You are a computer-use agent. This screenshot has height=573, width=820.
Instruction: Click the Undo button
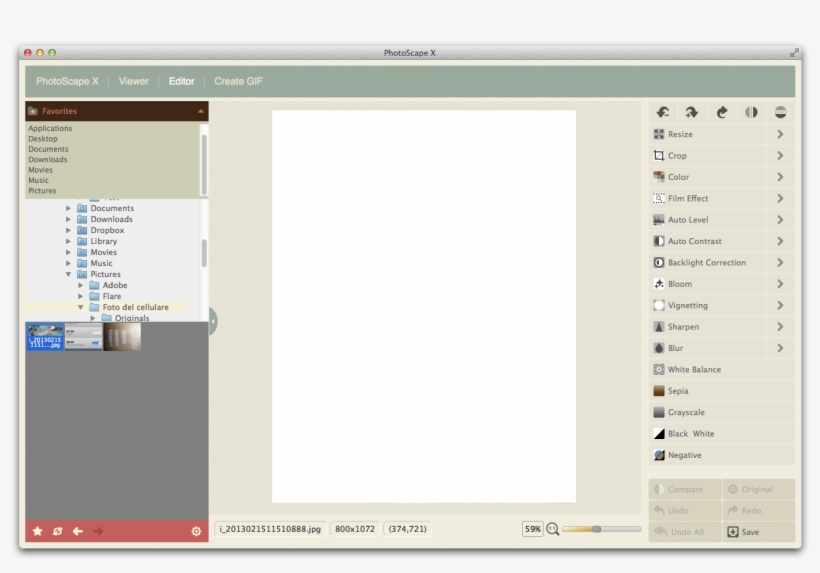(686, 511)
